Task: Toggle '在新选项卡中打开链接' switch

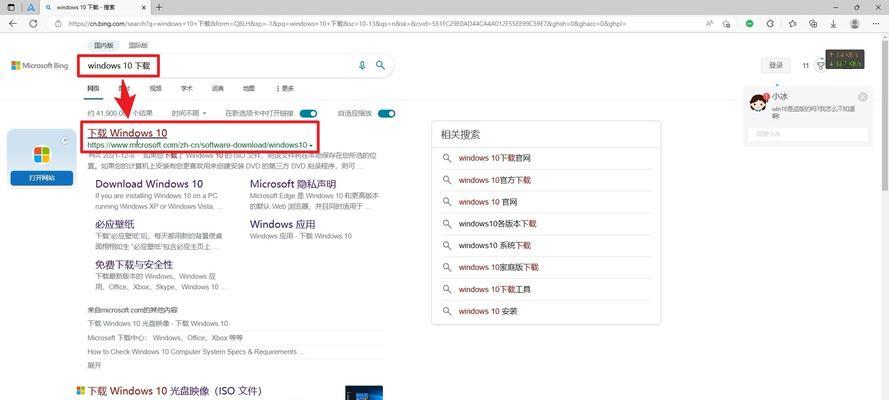Action: tap(308, 113)
